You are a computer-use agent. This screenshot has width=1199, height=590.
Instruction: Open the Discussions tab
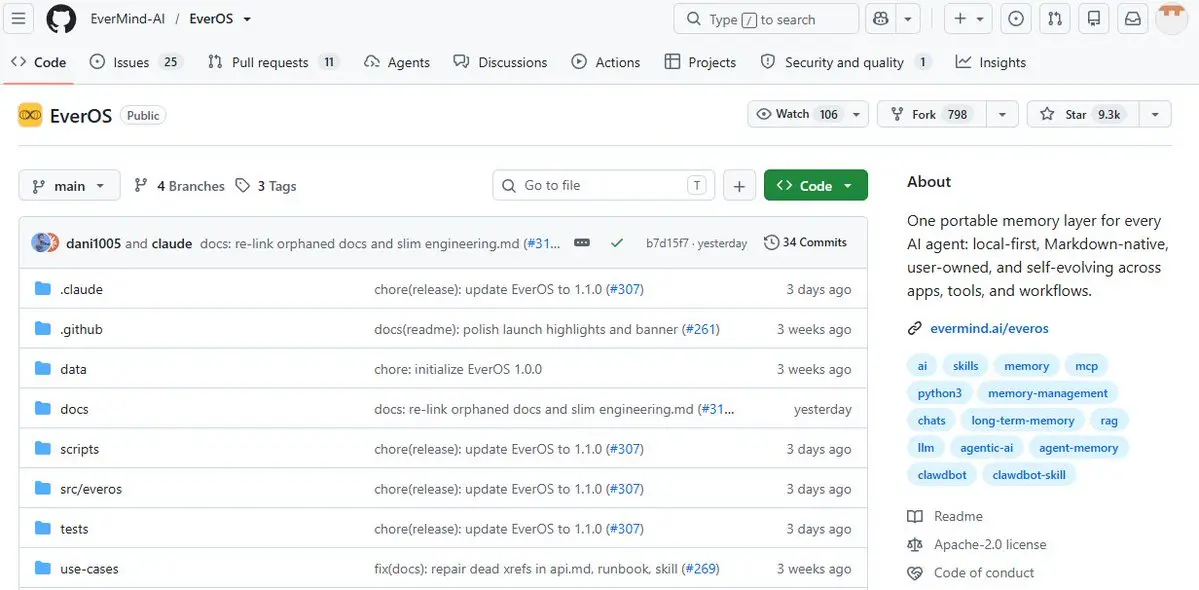[500, 63]
